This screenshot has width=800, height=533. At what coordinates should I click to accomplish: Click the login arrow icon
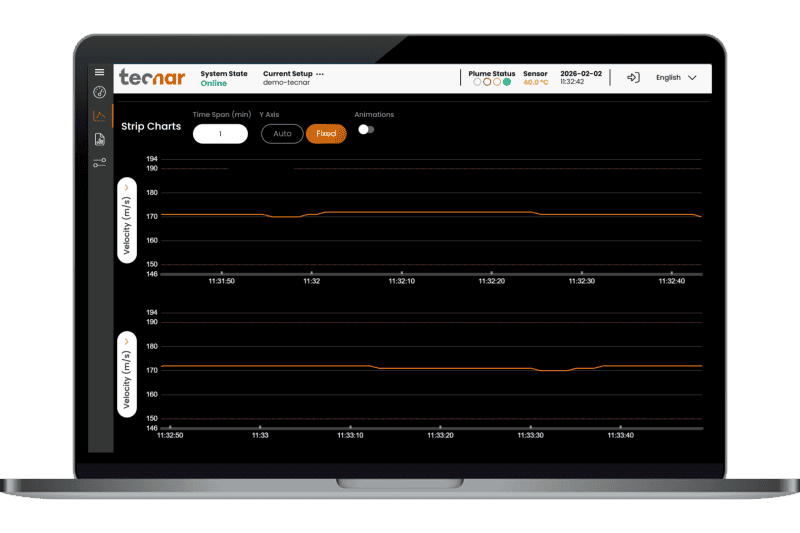click(633, 77)
